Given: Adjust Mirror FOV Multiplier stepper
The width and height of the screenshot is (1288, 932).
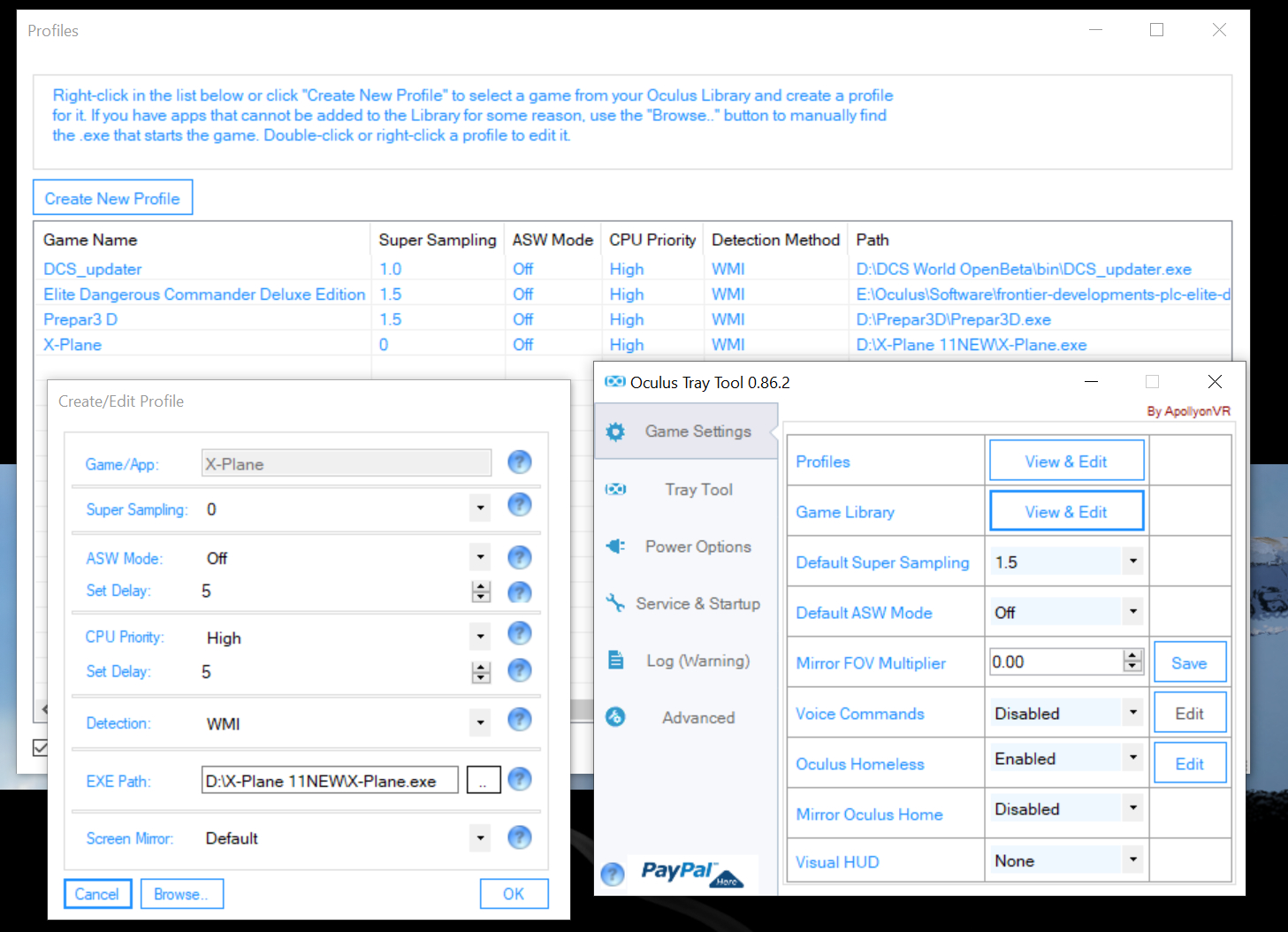Looking at the screenshot, I should coord(1132,661).
